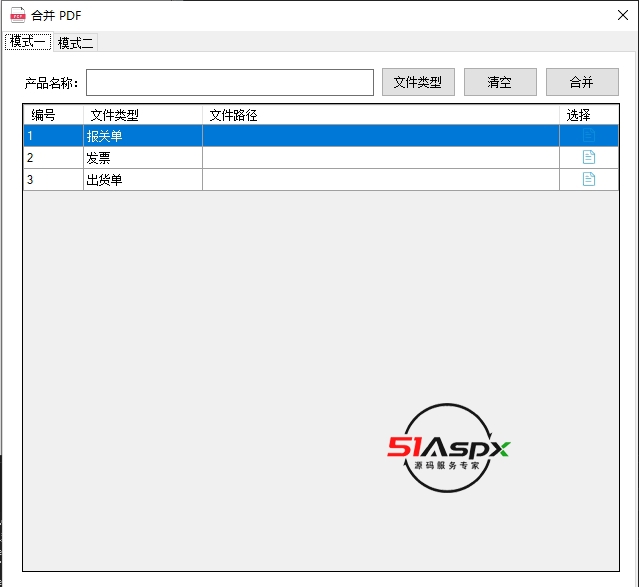Click the 合并 button
The height and width of the screenshot is (587, 639).
coord(582,82)
